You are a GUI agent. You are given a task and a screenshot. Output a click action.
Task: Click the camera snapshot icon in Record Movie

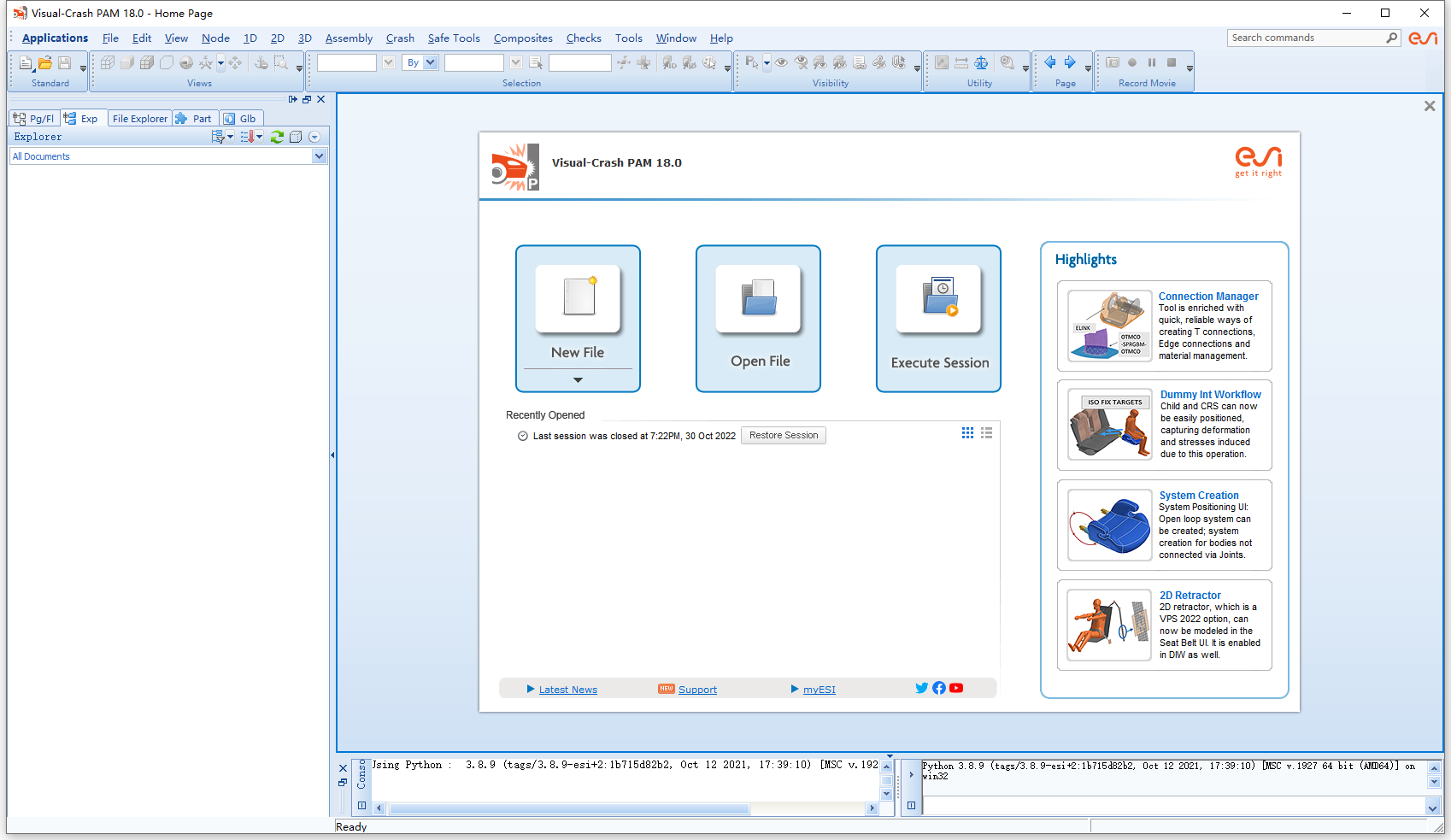[x=1113, y=62]
